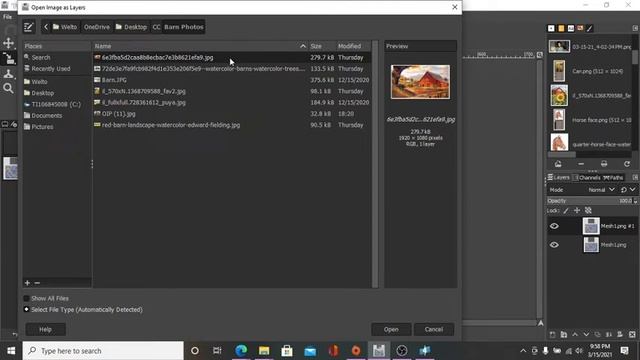This screenshot has height=360, width=640.
Task: Select the Align tool in GIMP toolbox
Action: tap(9, 59)
